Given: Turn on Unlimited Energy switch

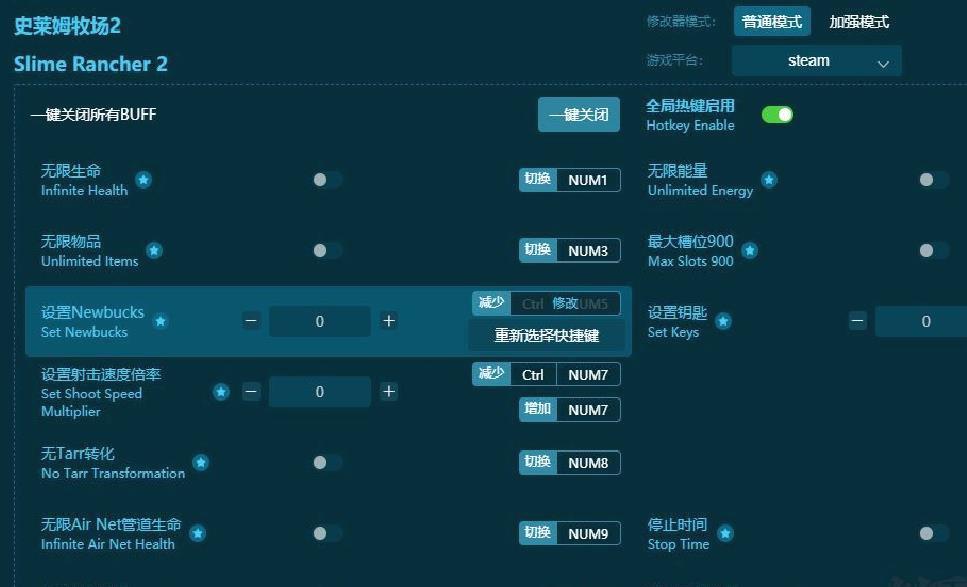Looking at the screenshot, I should click(x=934, y=179).
